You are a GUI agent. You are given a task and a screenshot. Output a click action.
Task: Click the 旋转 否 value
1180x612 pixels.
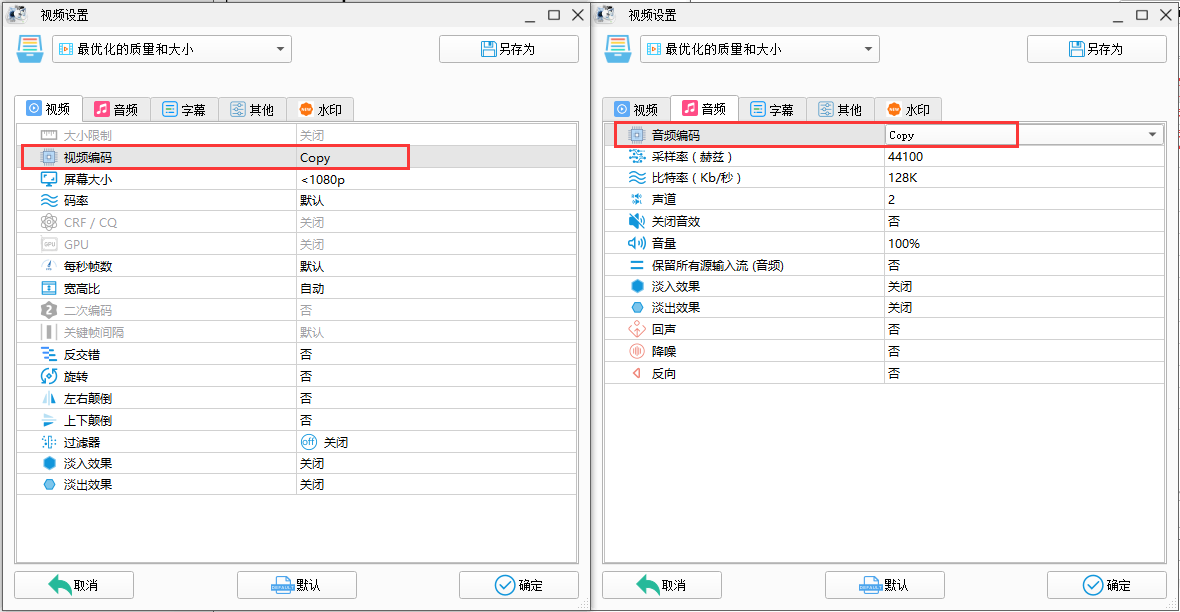(306, 376)
